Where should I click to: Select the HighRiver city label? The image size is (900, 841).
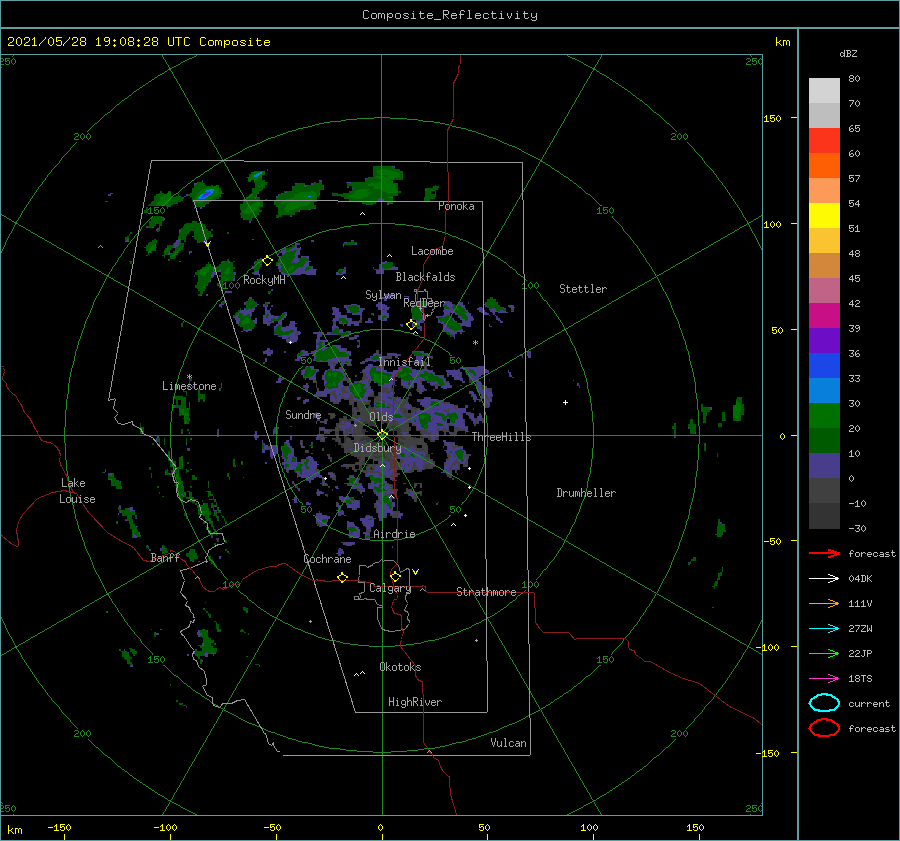[x=414, y=702]
